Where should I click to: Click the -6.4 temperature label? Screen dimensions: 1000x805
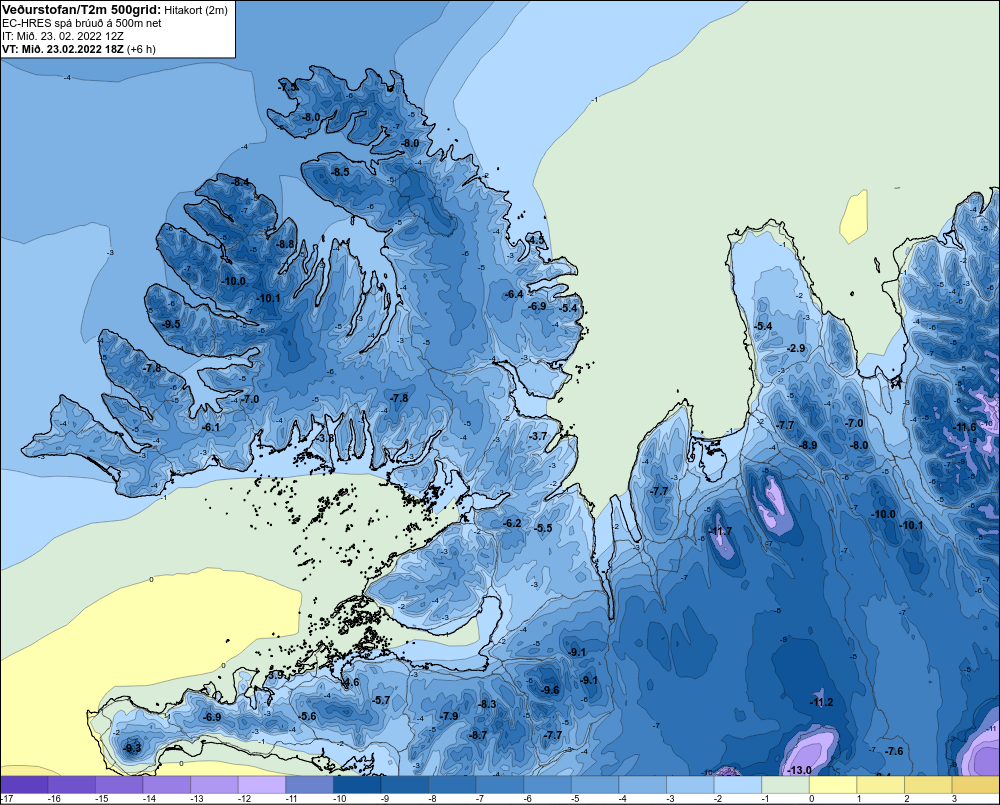tap(513, 294)
